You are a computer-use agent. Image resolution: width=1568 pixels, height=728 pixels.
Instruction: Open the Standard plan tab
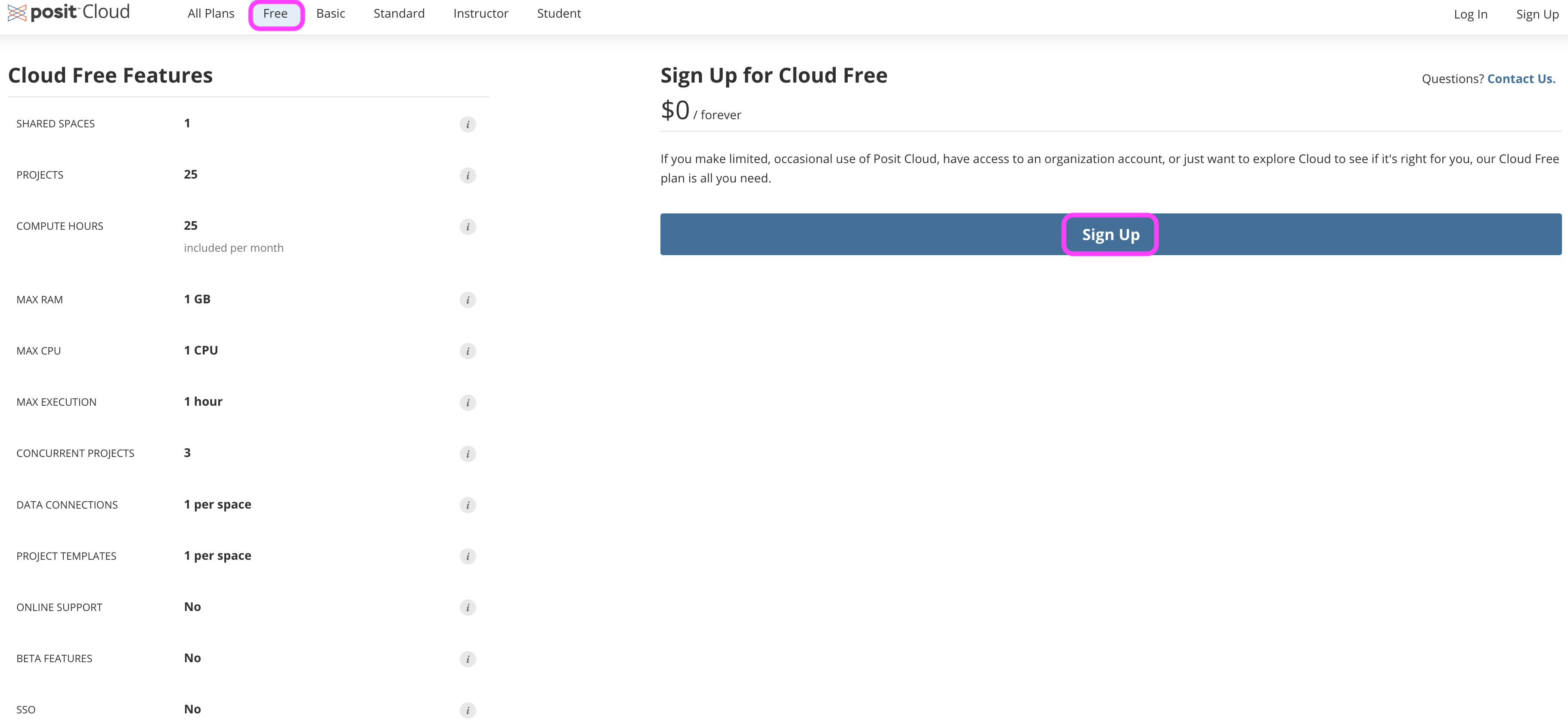tap(399, 13)
